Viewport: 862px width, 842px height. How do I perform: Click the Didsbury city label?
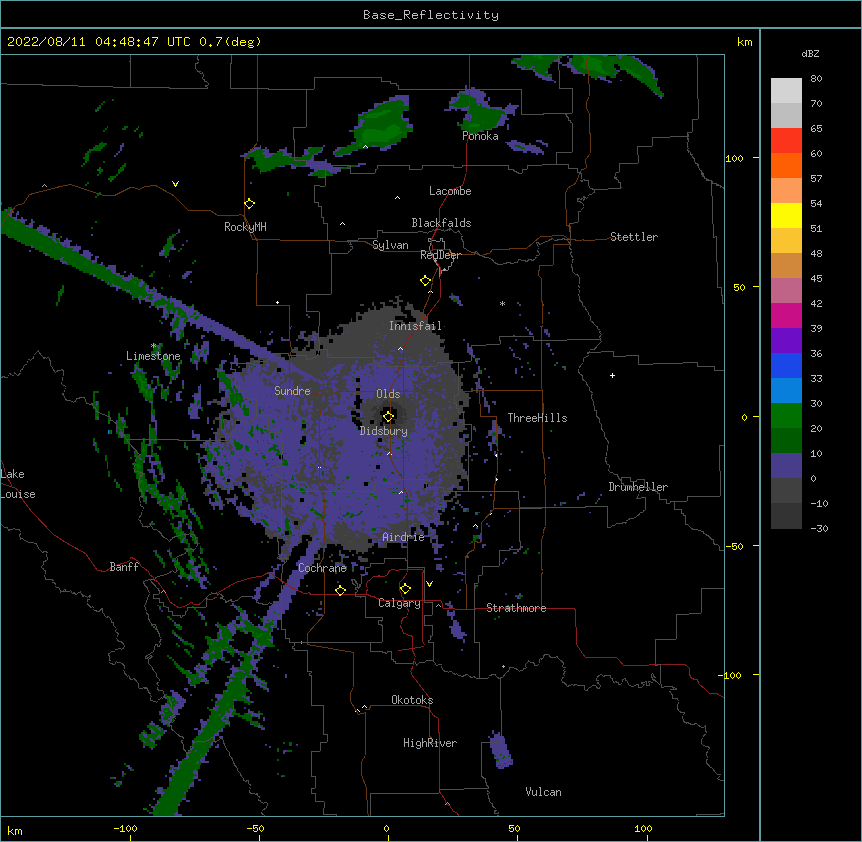384,431
